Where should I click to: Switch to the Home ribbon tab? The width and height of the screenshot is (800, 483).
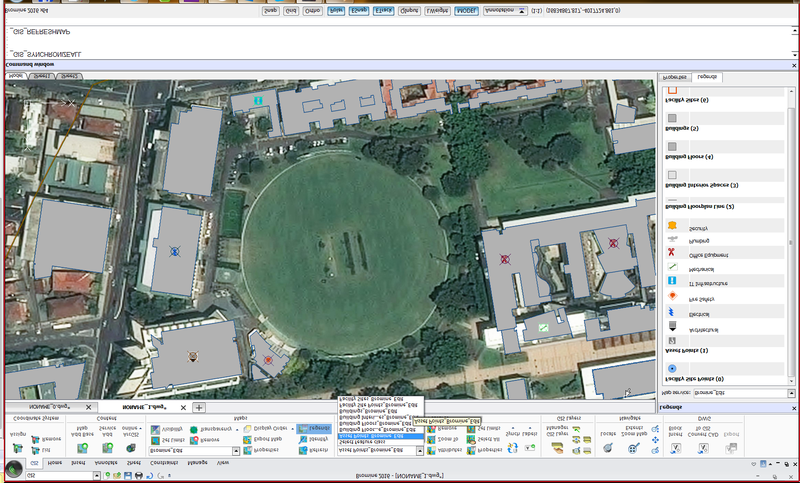[55, 463]
